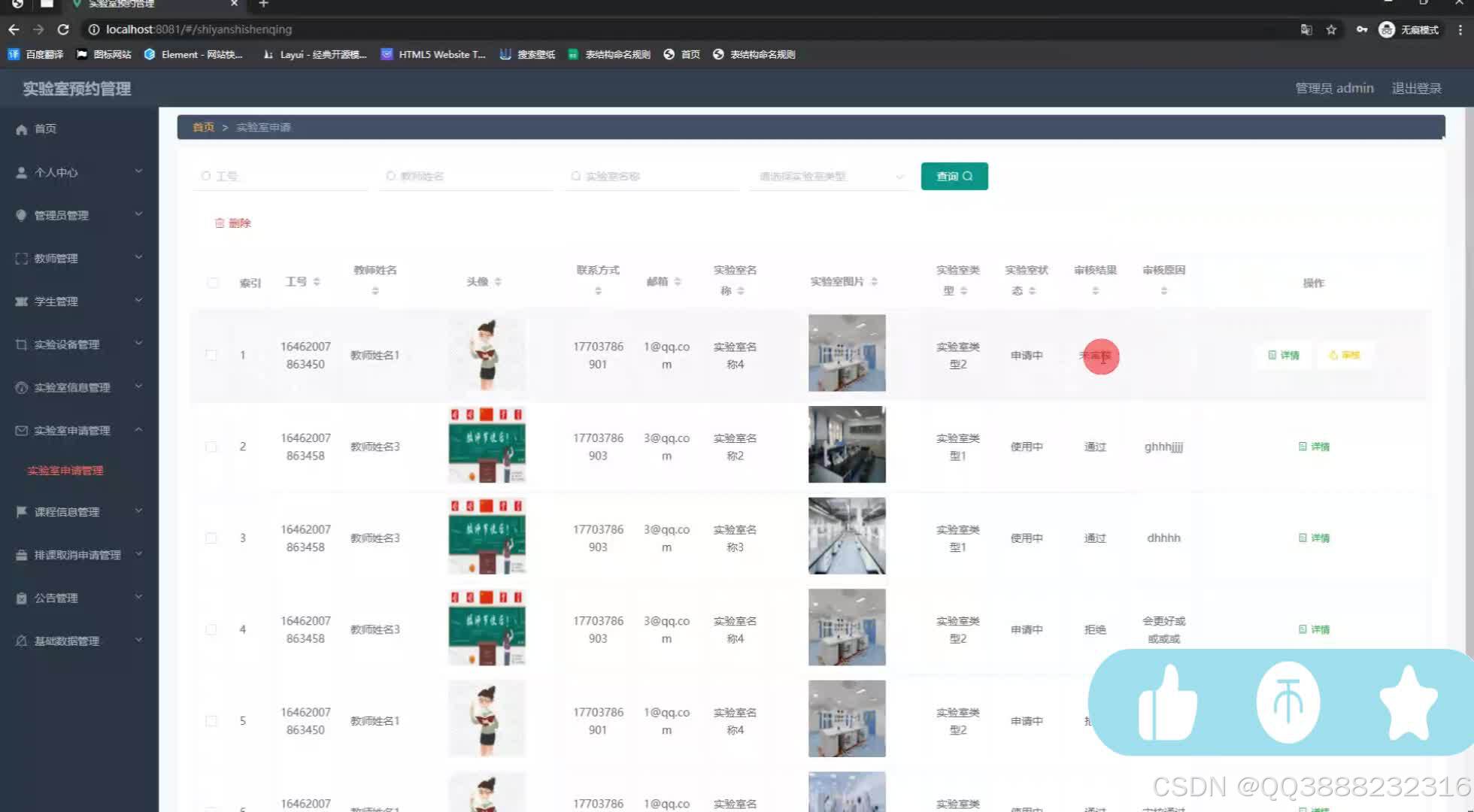Click the 工号 search input field
The image size is (1474, 812).
click(278, 176)
